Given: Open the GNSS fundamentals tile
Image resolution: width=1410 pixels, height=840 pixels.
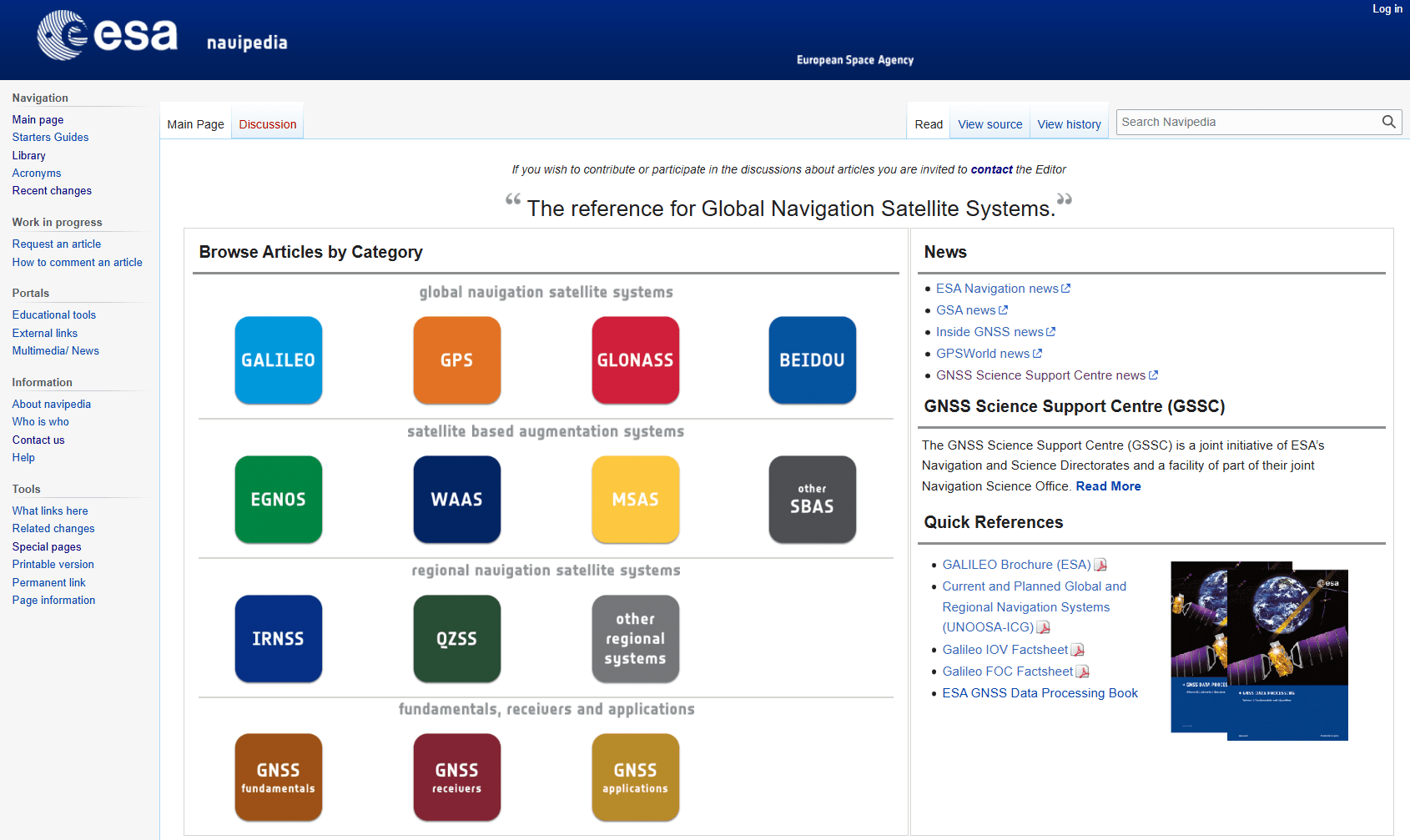Looking at the screenshot, I should tap(278, 777).
